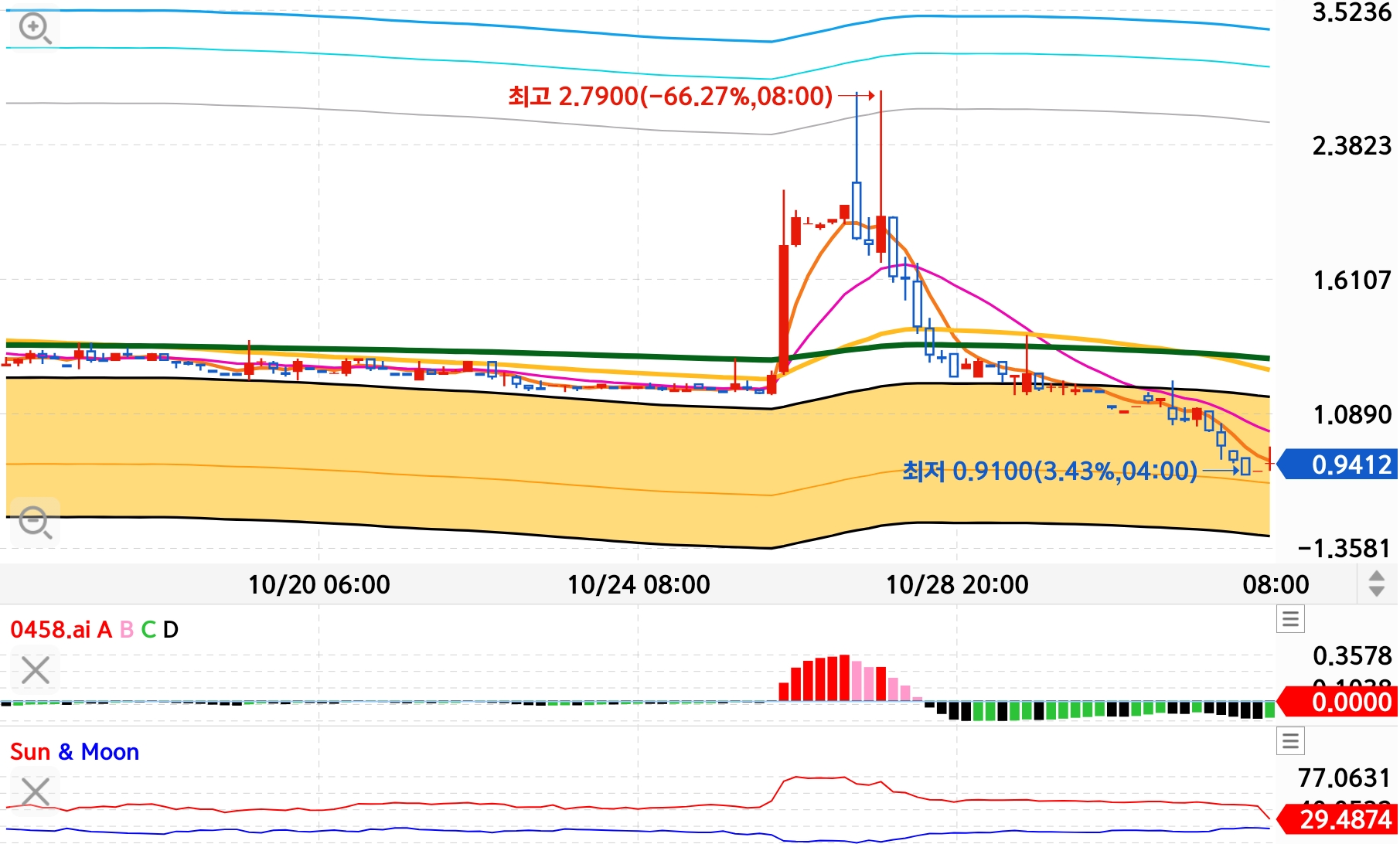Select series D in 0458.ai legend
1400x844 pixels.
[171, 630]
